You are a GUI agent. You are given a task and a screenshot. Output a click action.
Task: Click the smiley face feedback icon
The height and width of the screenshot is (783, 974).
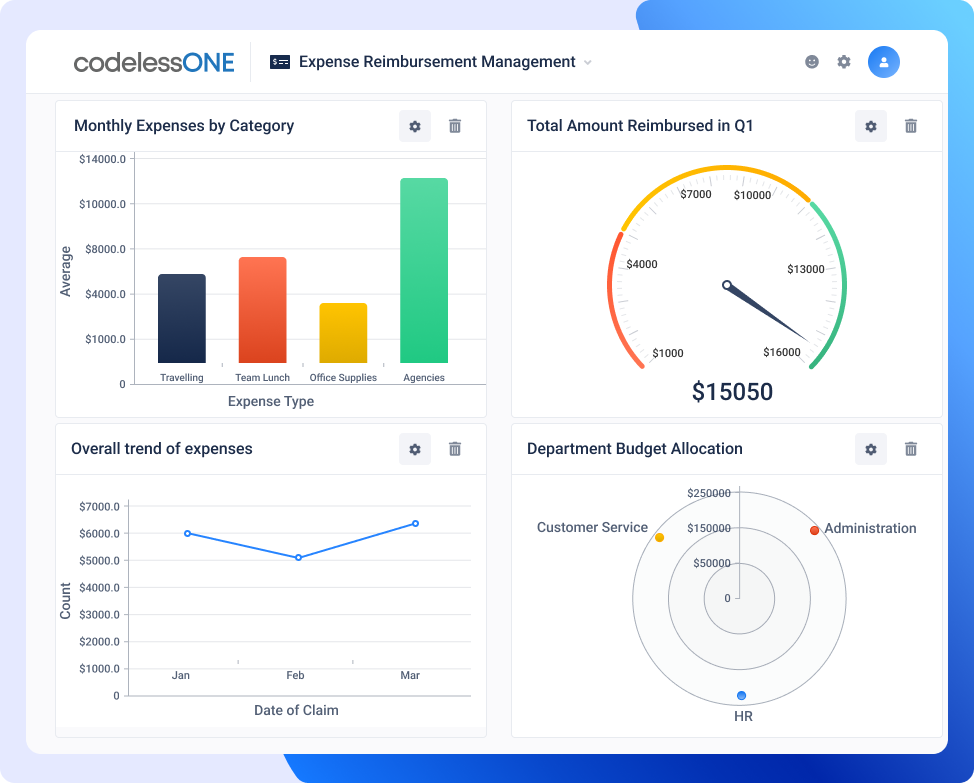pyautogui.click(x=812, y=61)
